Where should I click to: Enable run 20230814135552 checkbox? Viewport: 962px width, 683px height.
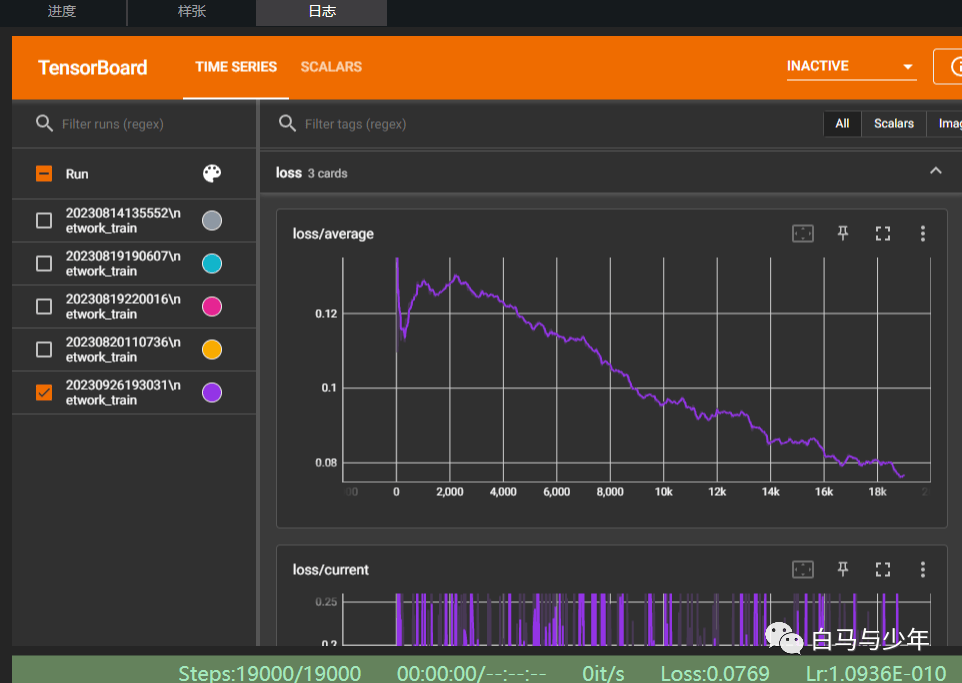tap(44, 220)
